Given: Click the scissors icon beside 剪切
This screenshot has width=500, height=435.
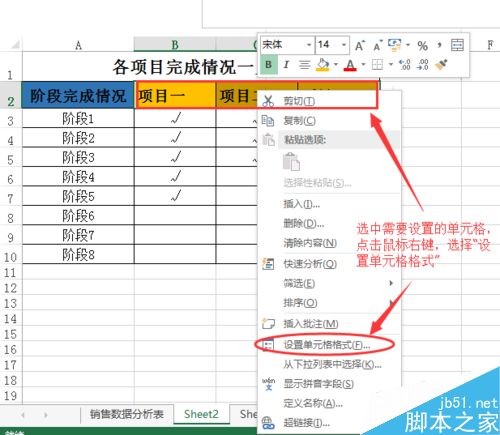Looking at the screenshot, I should pos(268,101).
